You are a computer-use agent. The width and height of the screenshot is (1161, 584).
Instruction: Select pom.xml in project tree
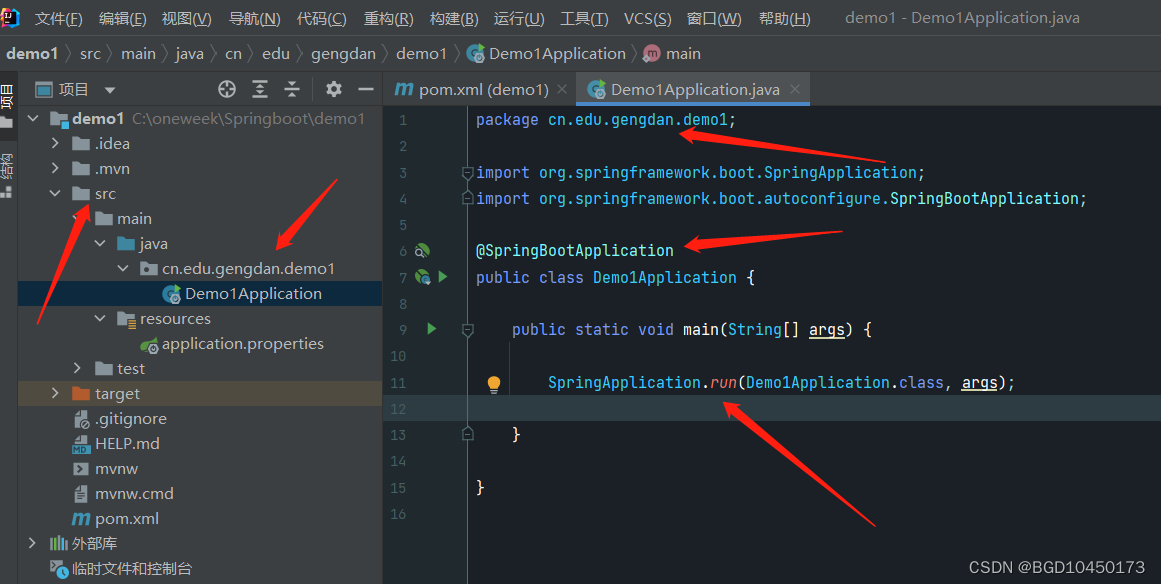point(127,519)
